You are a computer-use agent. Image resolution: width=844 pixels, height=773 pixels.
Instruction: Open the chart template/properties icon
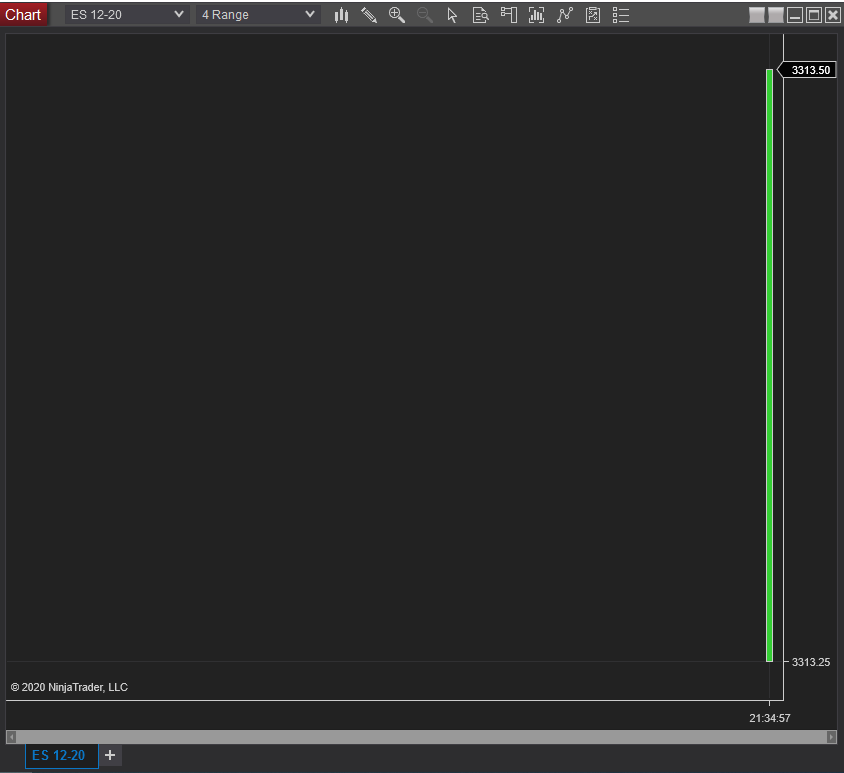(593, 15)
